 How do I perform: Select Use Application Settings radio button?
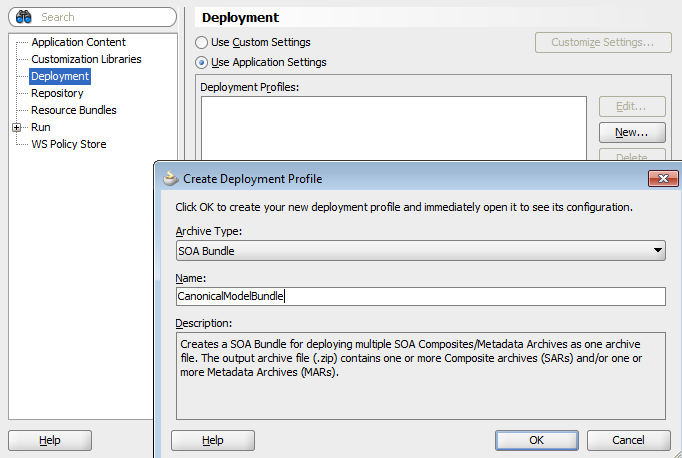point(202,62)
